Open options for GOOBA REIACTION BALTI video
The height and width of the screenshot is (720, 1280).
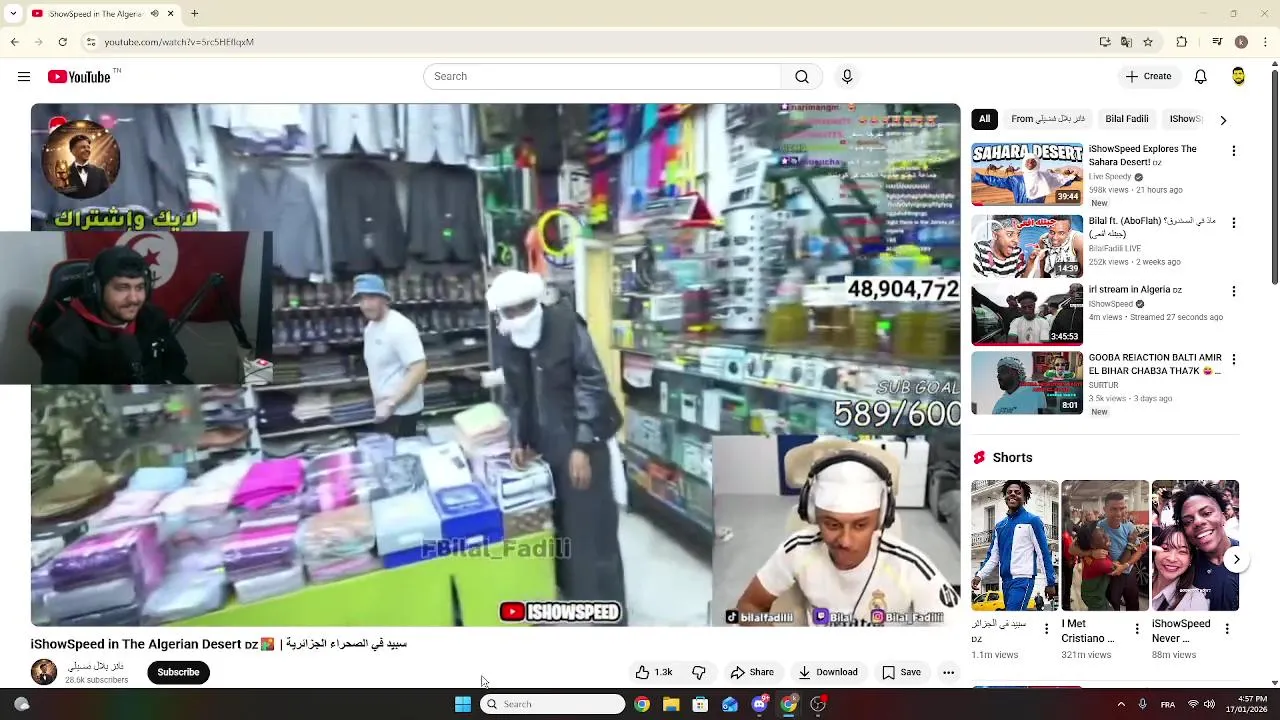(x=1233, y=359)
